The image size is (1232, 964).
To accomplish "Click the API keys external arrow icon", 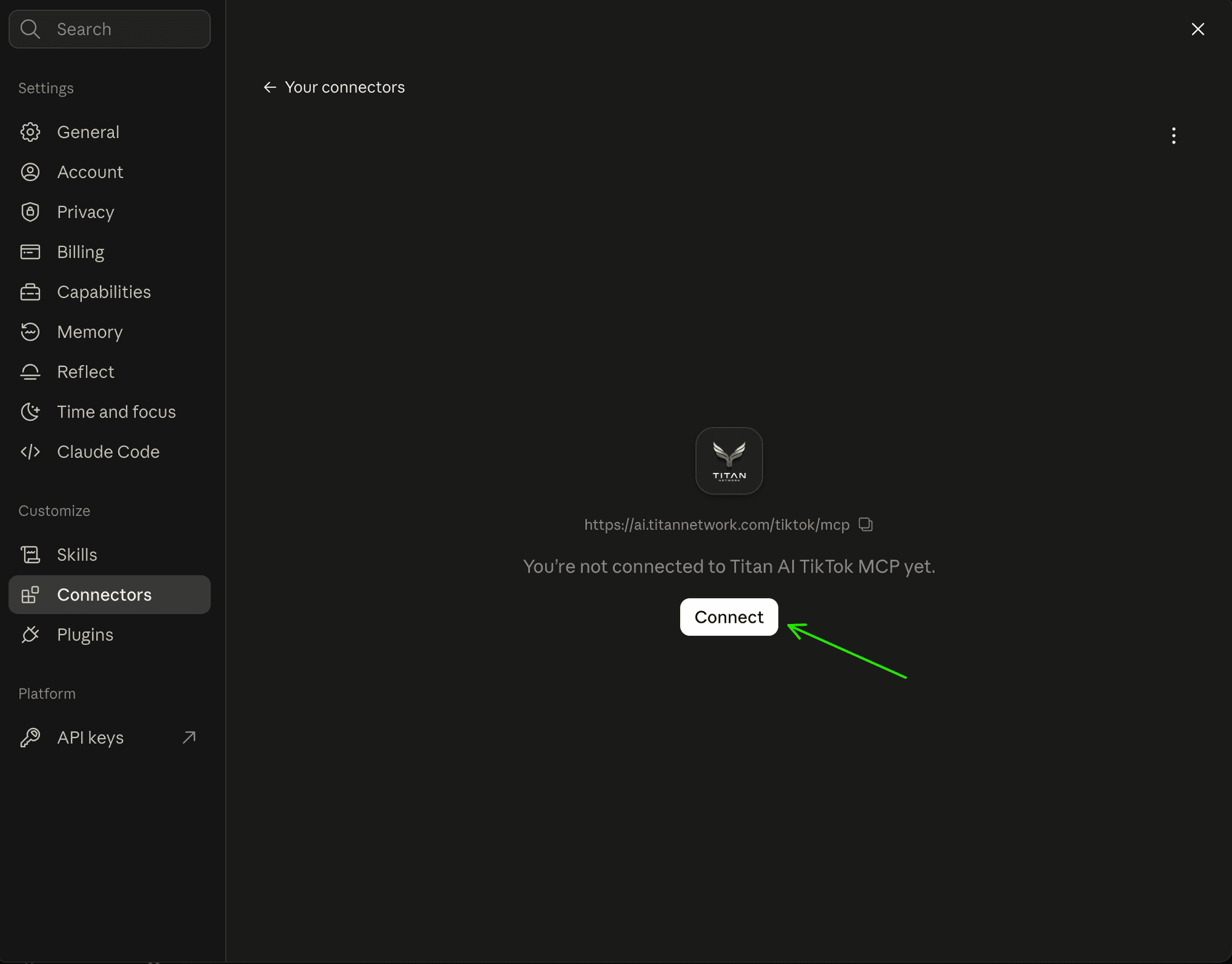I will tap(189, 737).
